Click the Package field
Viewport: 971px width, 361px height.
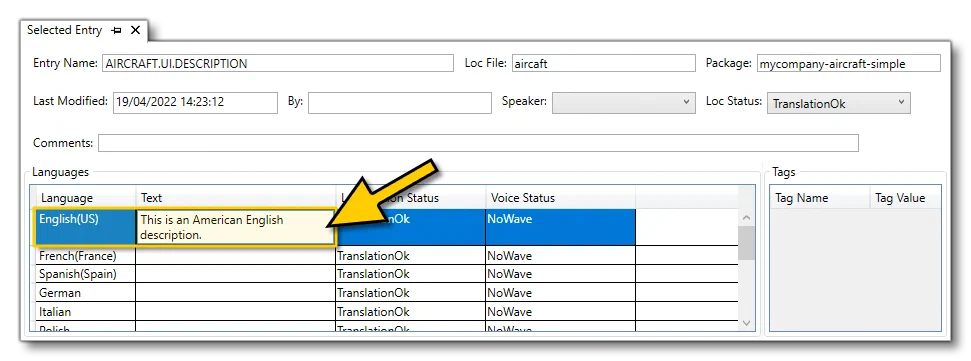[848, 63]
